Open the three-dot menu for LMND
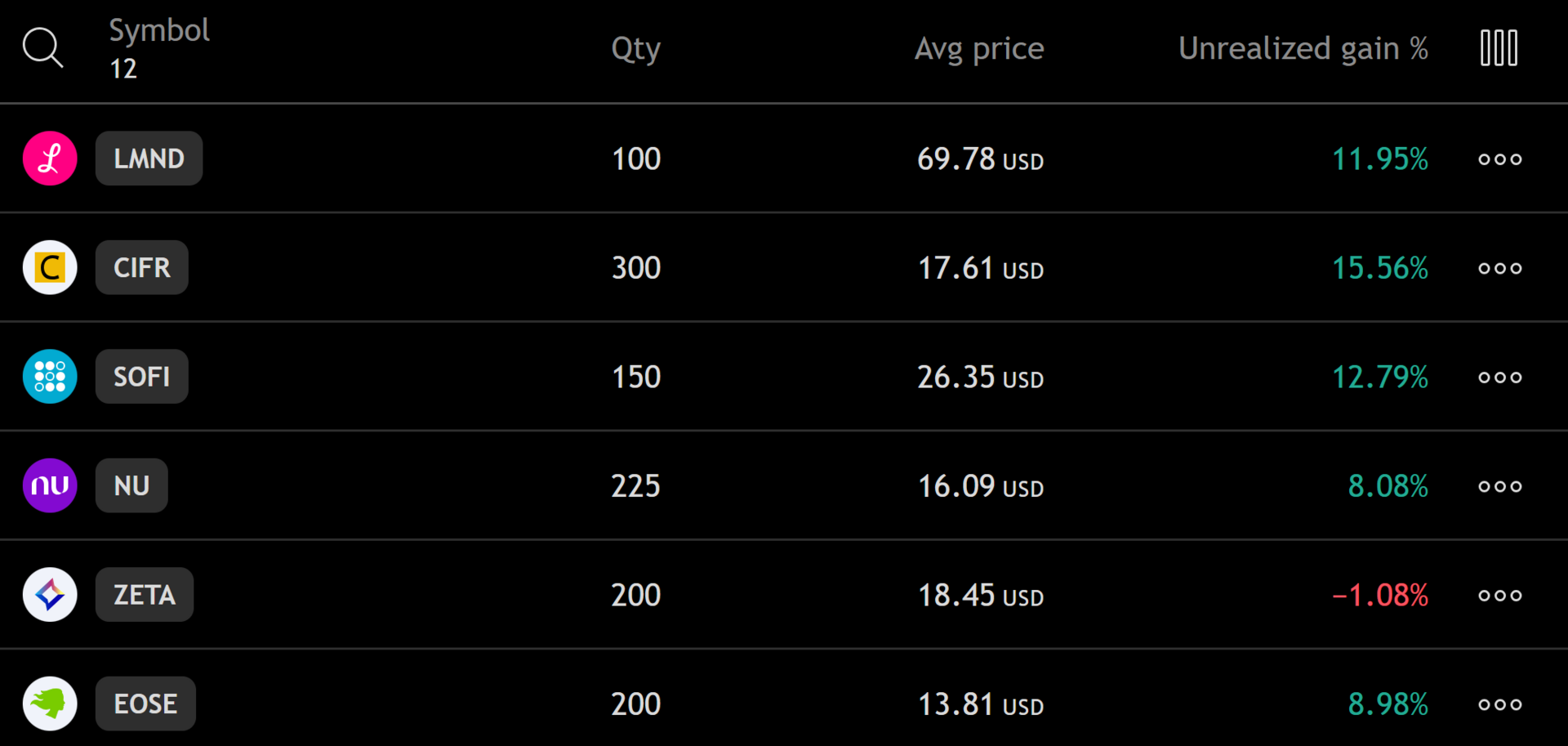This screenshot has width=1568, height=746. pyautogui.click(x=1499, y=159)
